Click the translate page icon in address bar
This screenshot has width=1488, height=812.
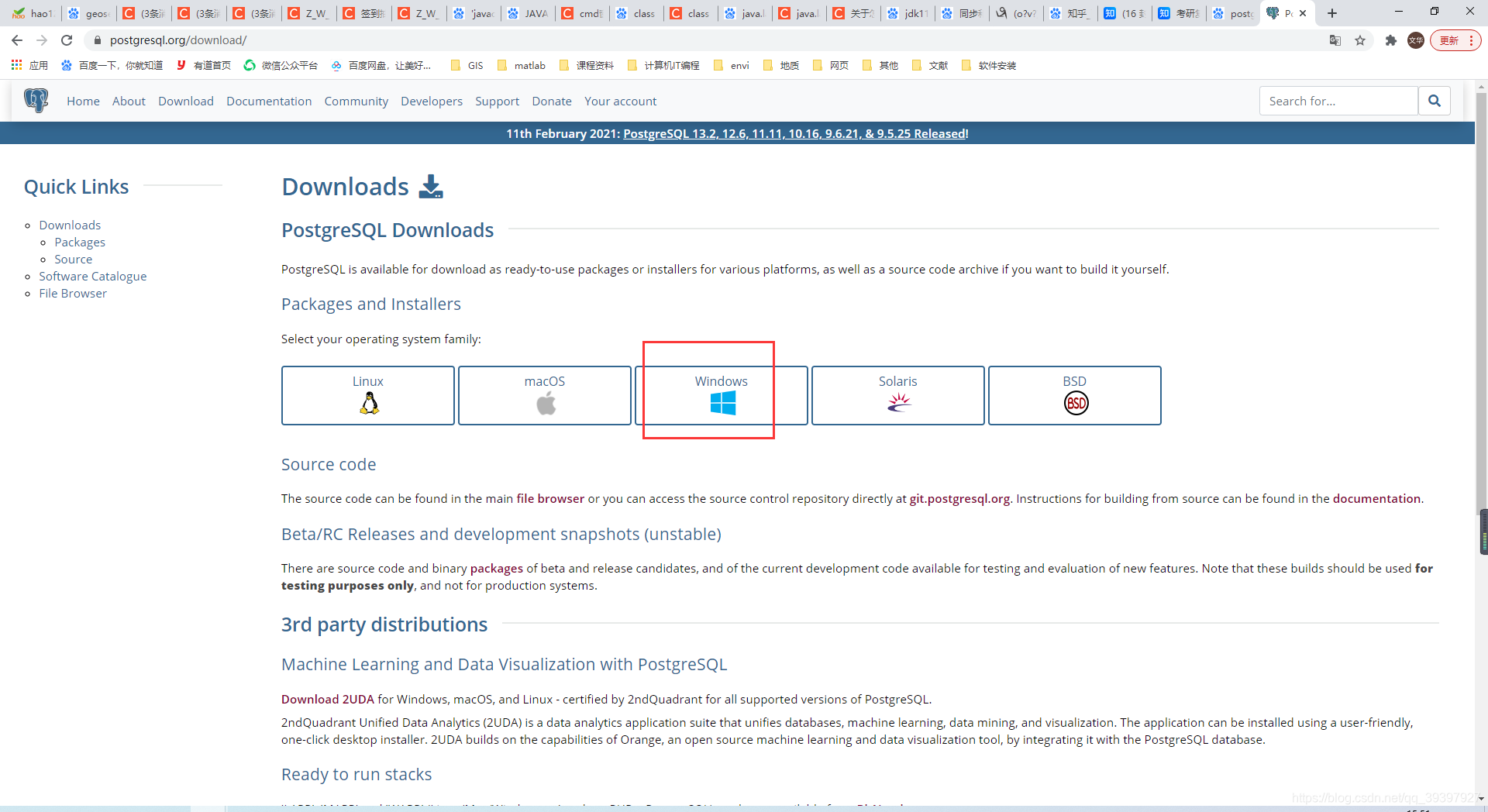tap(1335, 40)
